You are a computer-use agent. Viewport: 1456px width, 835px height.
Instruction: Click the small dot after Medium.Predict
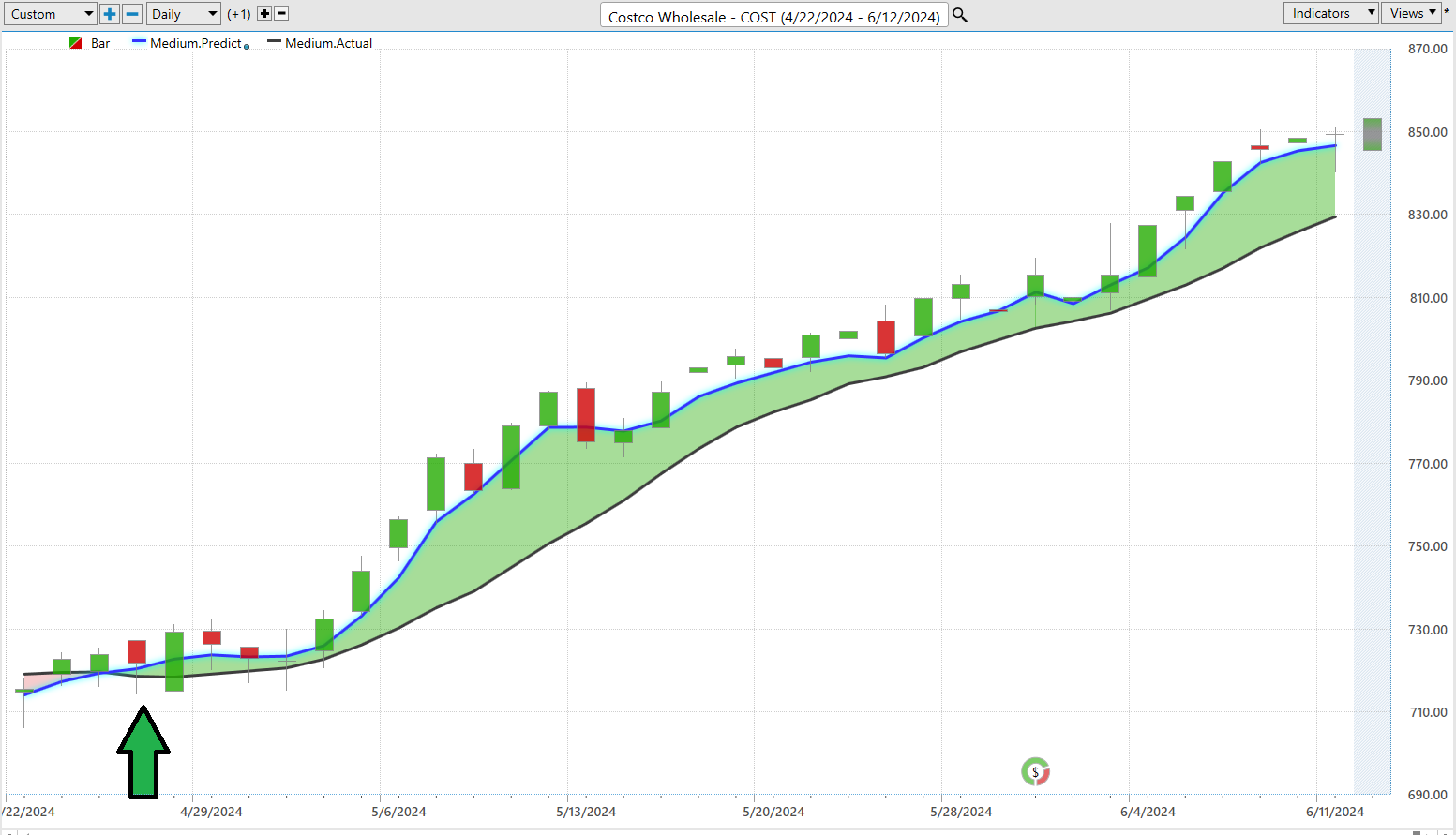click(x=247, y=46)
